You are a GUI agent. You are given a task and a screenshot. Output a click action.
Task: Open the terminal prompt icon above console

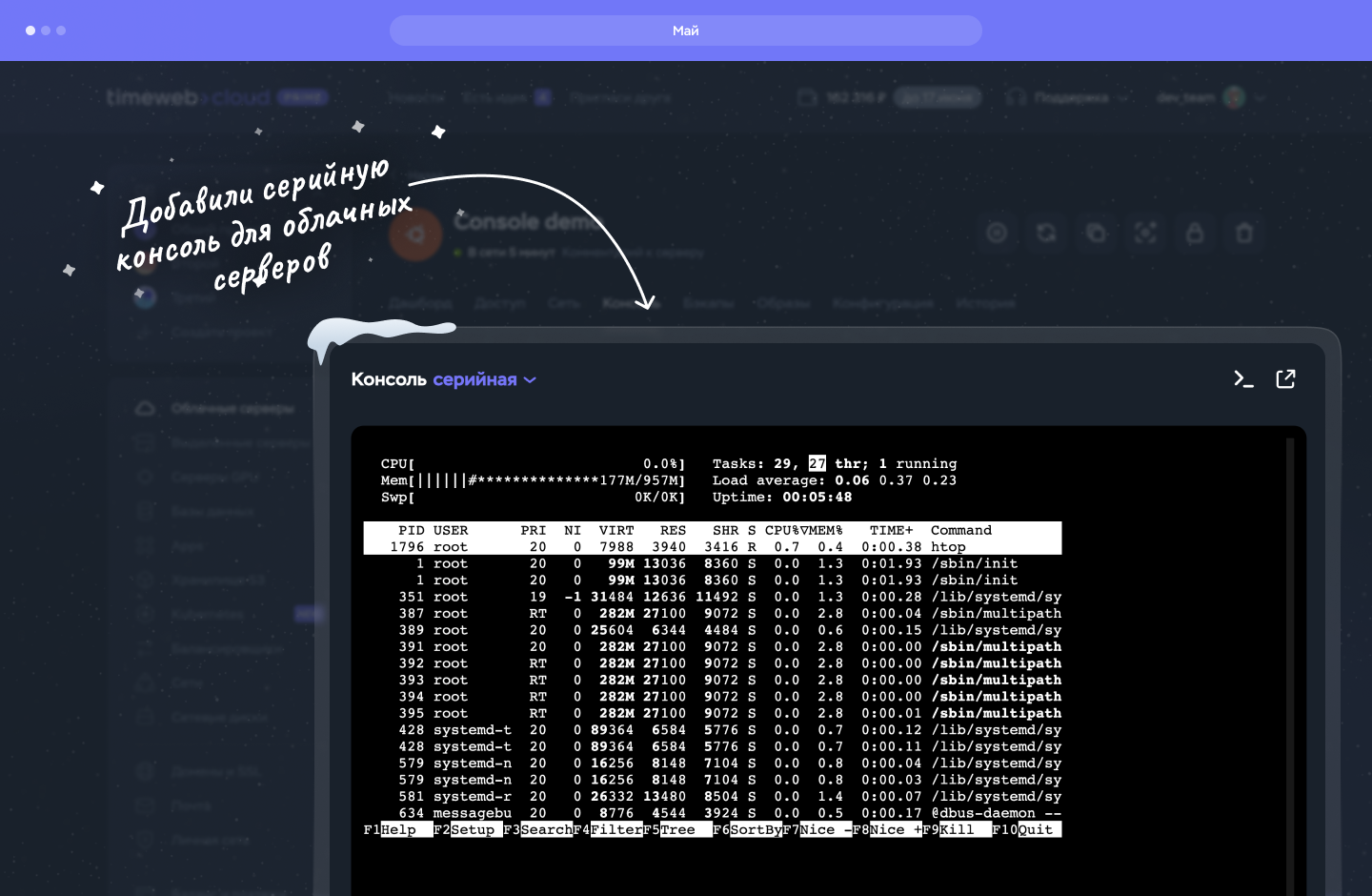[x=1243, y=379]
